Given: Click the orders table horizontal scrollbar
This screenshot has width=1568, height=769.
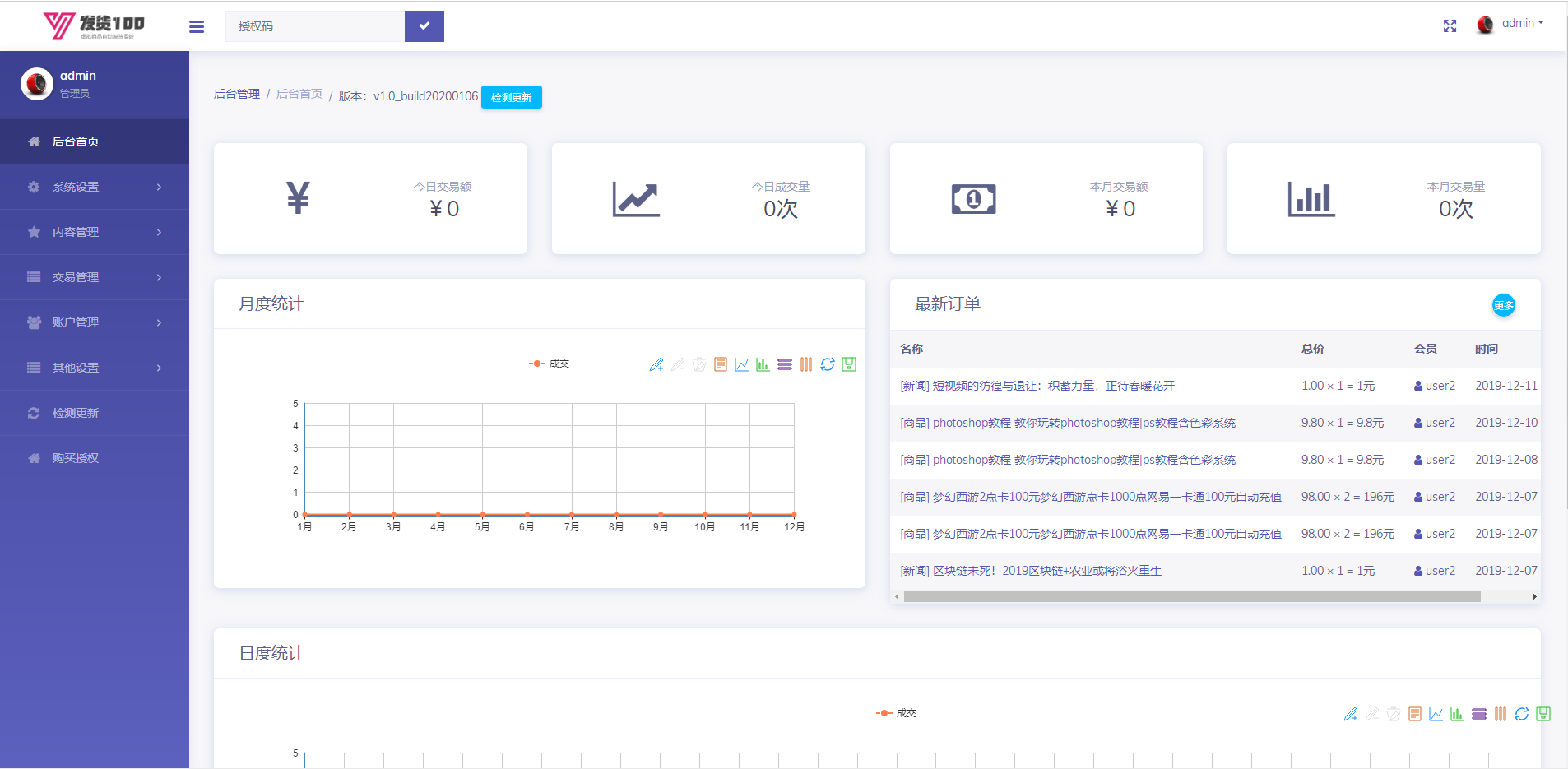Looking at the screenshot, I should click(x=1192, y=596).
